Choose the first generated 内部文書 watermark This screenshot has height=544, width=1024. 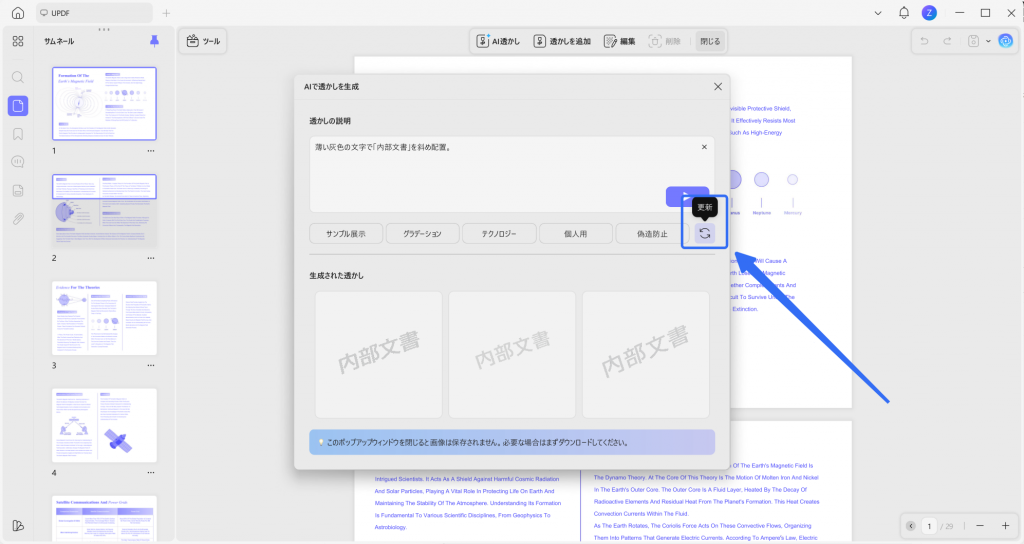(x=379, y=355)
